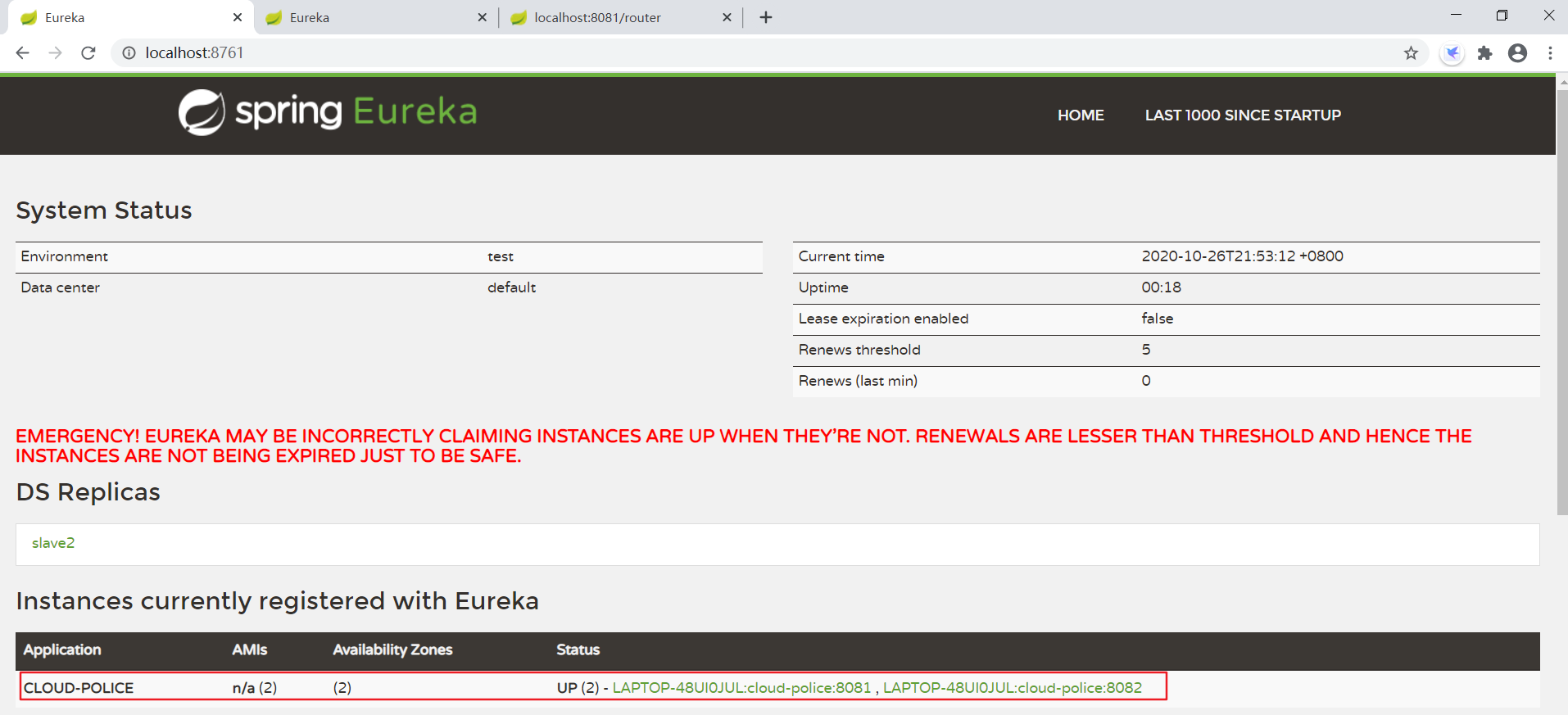Click the Current time value 2020-10-26T21:53:12

[1242, 256]
